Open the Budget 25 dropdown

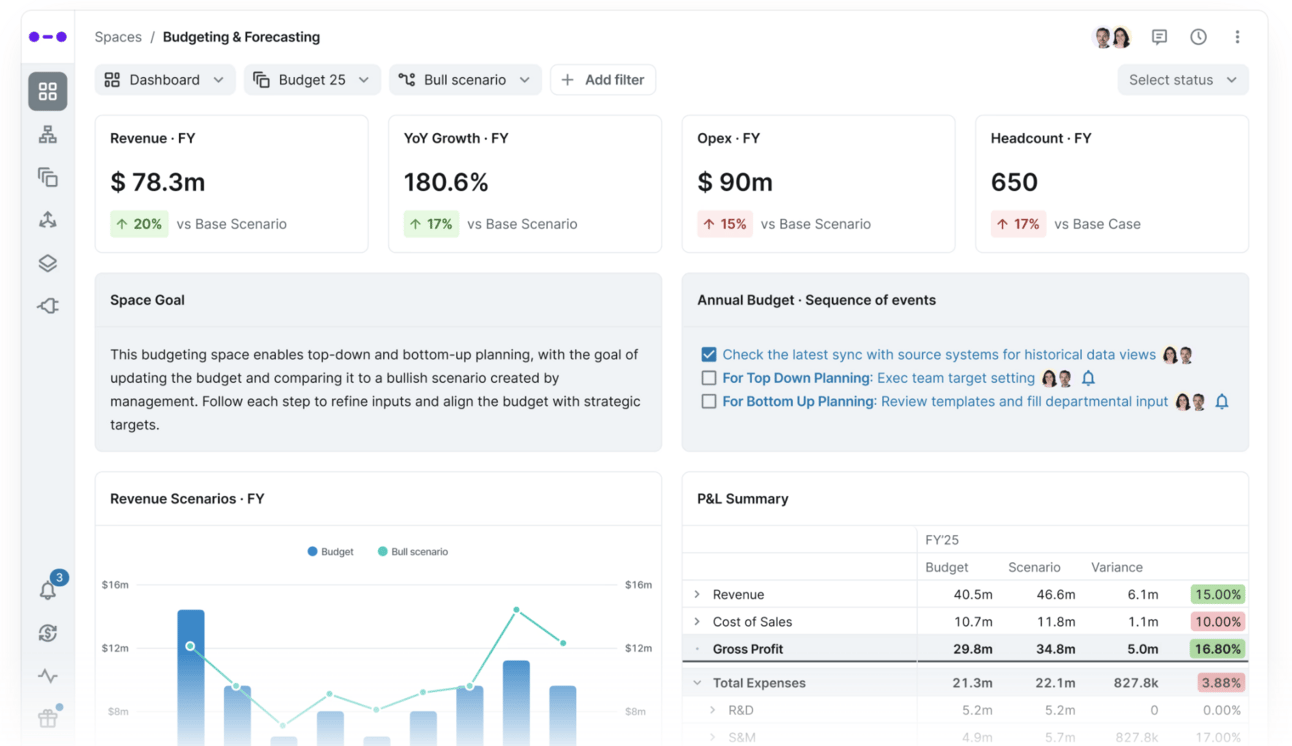[312, 80]
